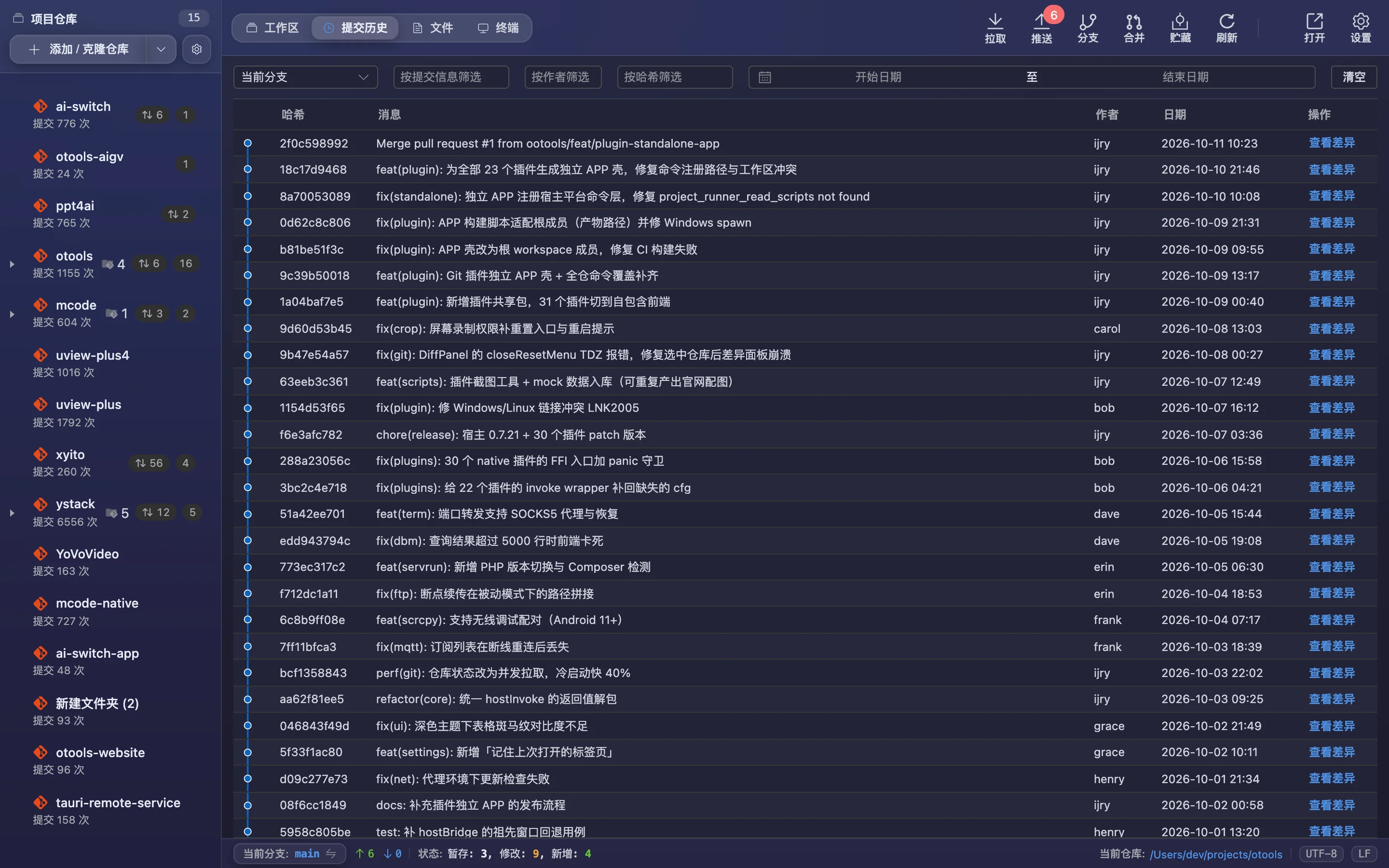
Task: Click the 开始日期 start date field
Action: pyautogui.click(x=878, y=77)
